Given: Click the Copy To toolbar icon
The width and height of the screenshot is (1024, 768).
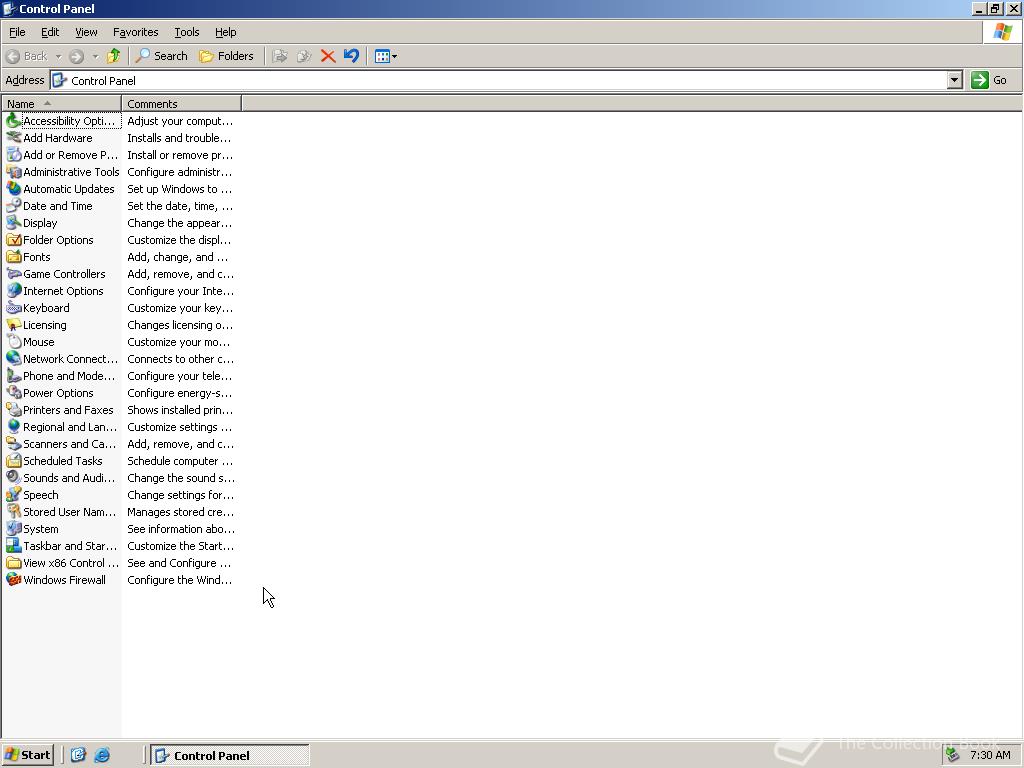Looking at the screenshot, I should pyautogui.click(x=304, y=56).
